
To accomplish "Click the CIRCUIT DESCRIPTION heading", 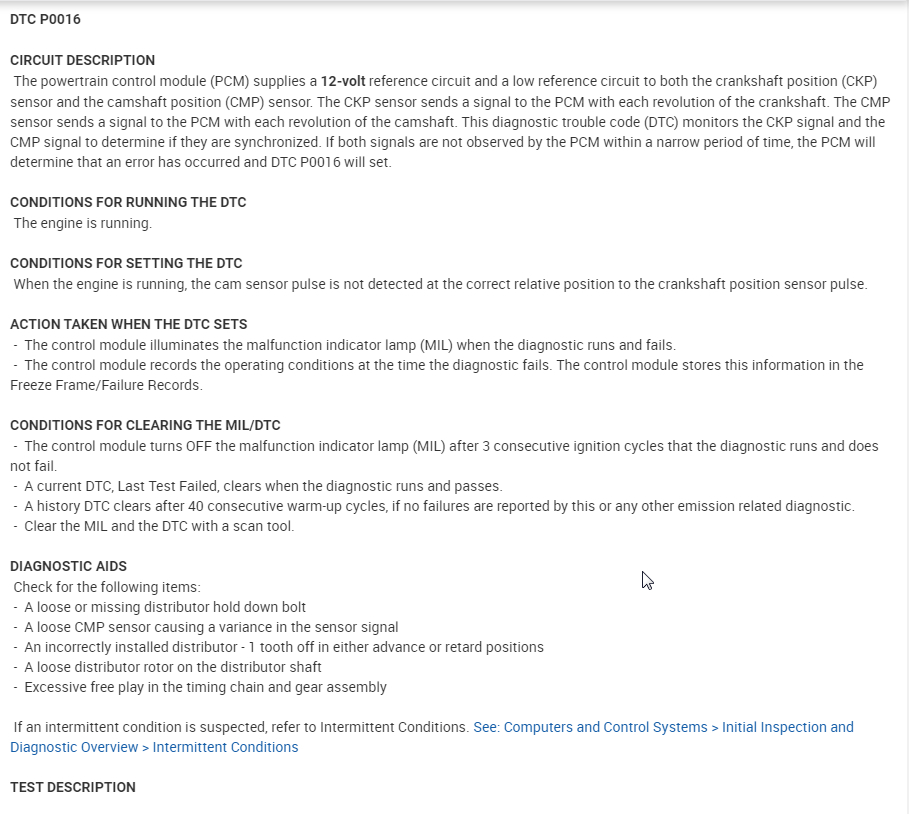I will [x=82, y=60].
